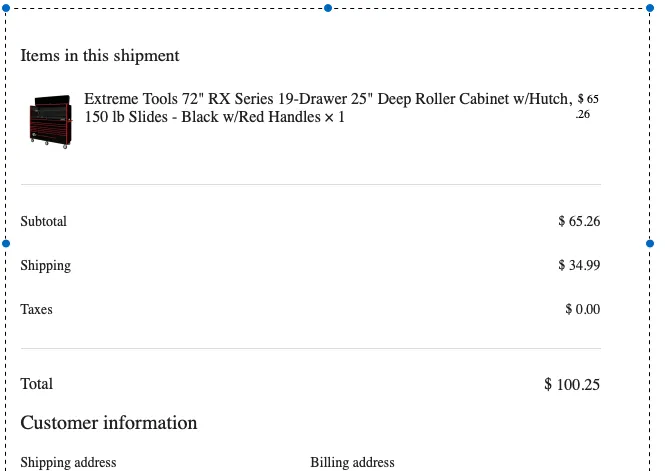Image resolution: width=665 pixels, height=471 pixels.
Task: Click the top-right selection handle
Action: [650, 8]
